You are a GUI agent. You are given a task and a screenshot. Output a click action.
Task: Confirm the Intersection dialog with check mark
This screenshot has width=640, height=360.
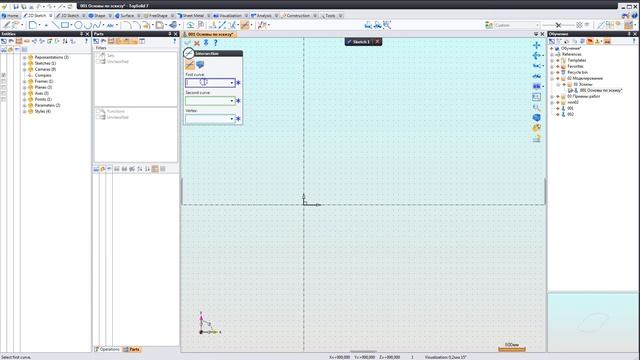coord(187,42)
